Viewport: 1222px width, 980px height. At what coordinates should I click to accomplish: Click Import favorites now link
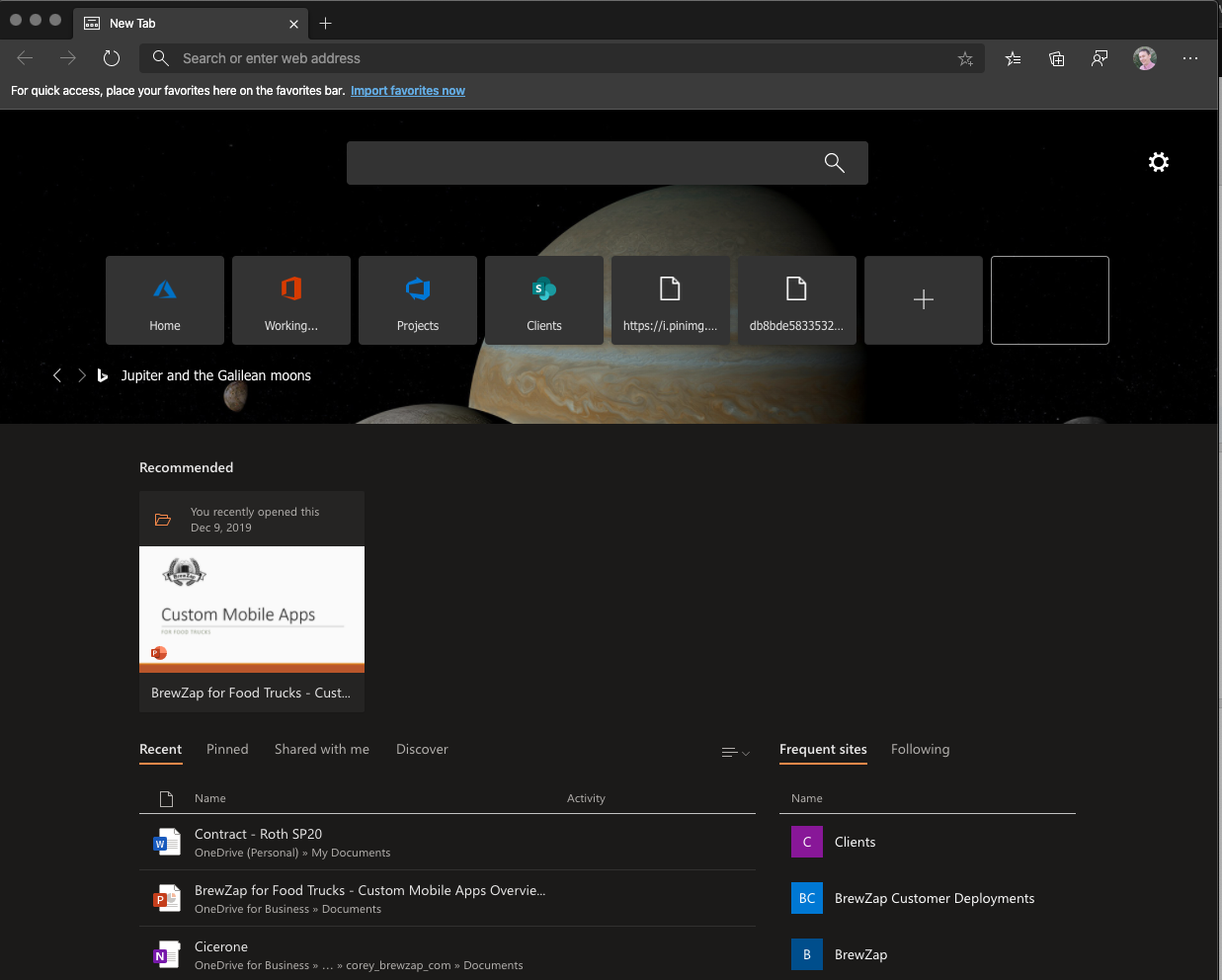tap(408, 91)
